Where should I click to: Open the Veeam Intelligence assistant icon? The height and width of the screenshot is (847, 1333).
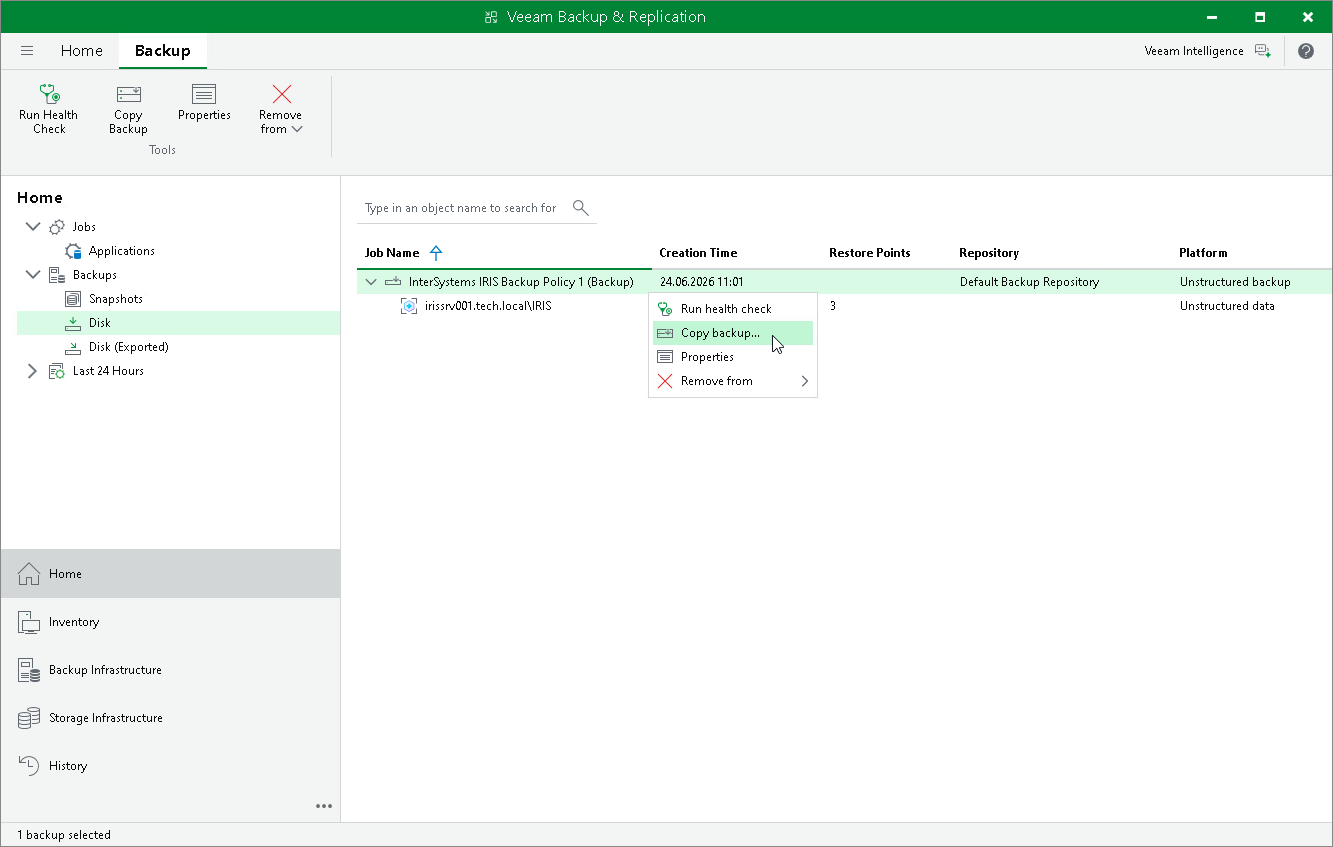pyautogui.click(x=1263, y=51)
